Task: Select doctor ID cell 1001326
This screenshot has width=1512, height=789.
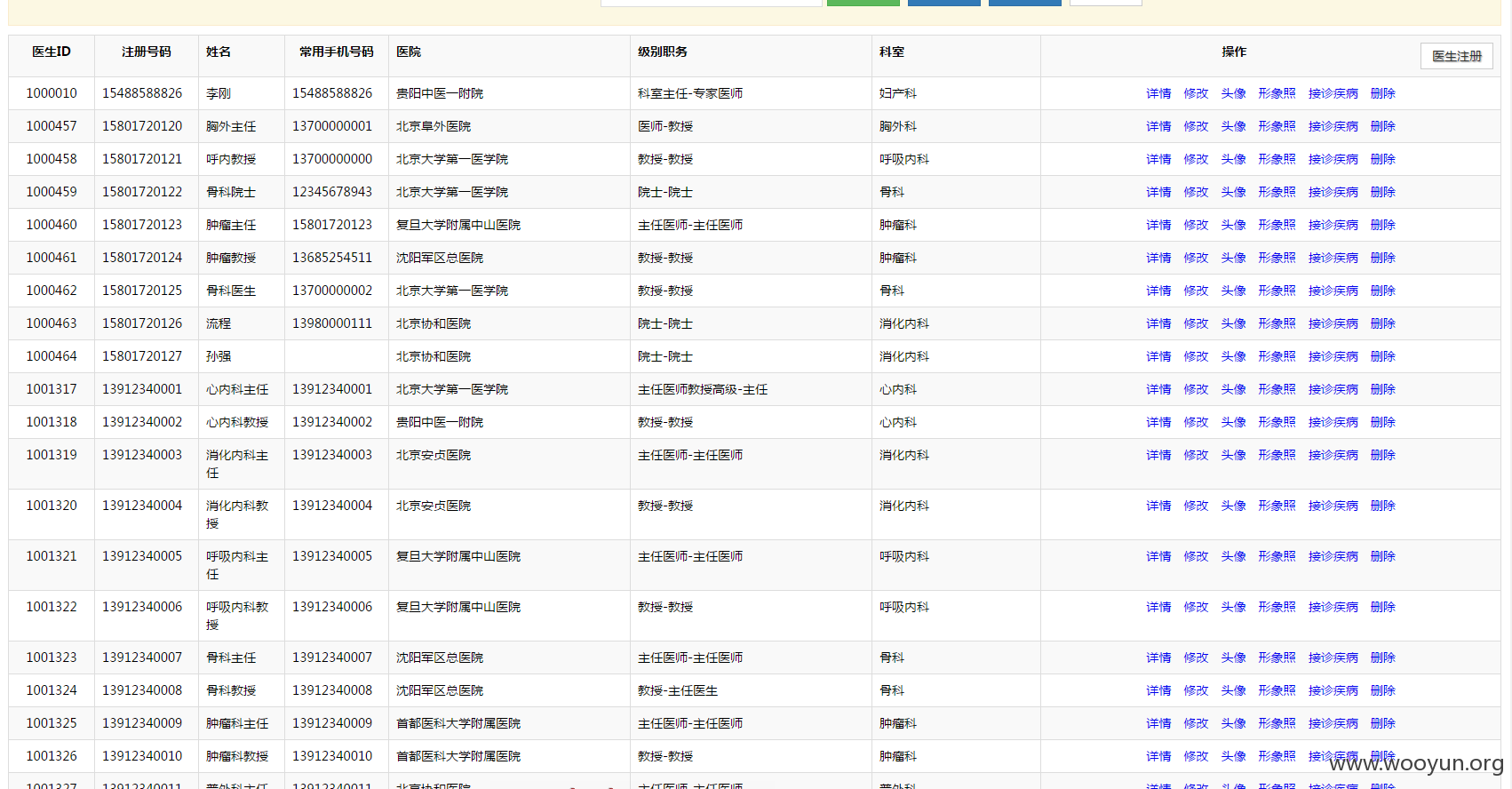Action: 52,756
